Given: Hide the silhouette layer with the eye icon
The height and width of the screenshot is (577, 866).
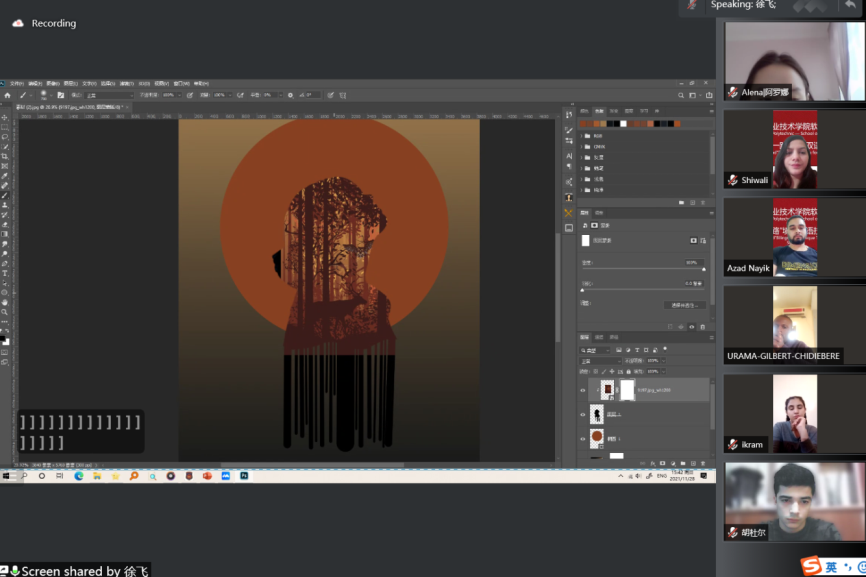Looking at the screenshot, I should (x=583, y=414).
